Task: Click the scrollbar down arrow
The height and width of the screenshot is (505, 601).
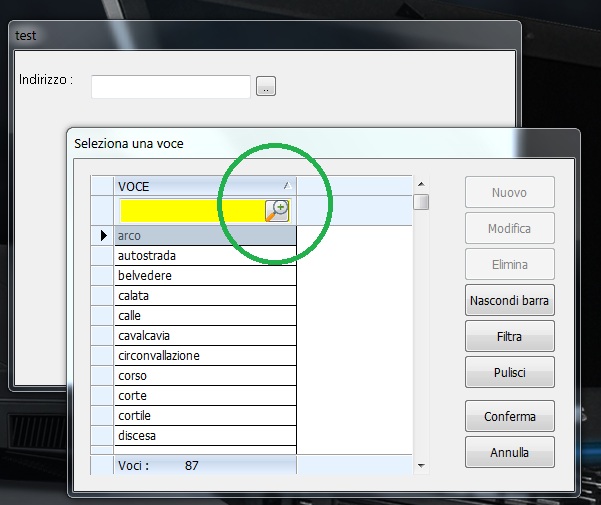Action: coord(421,466)
